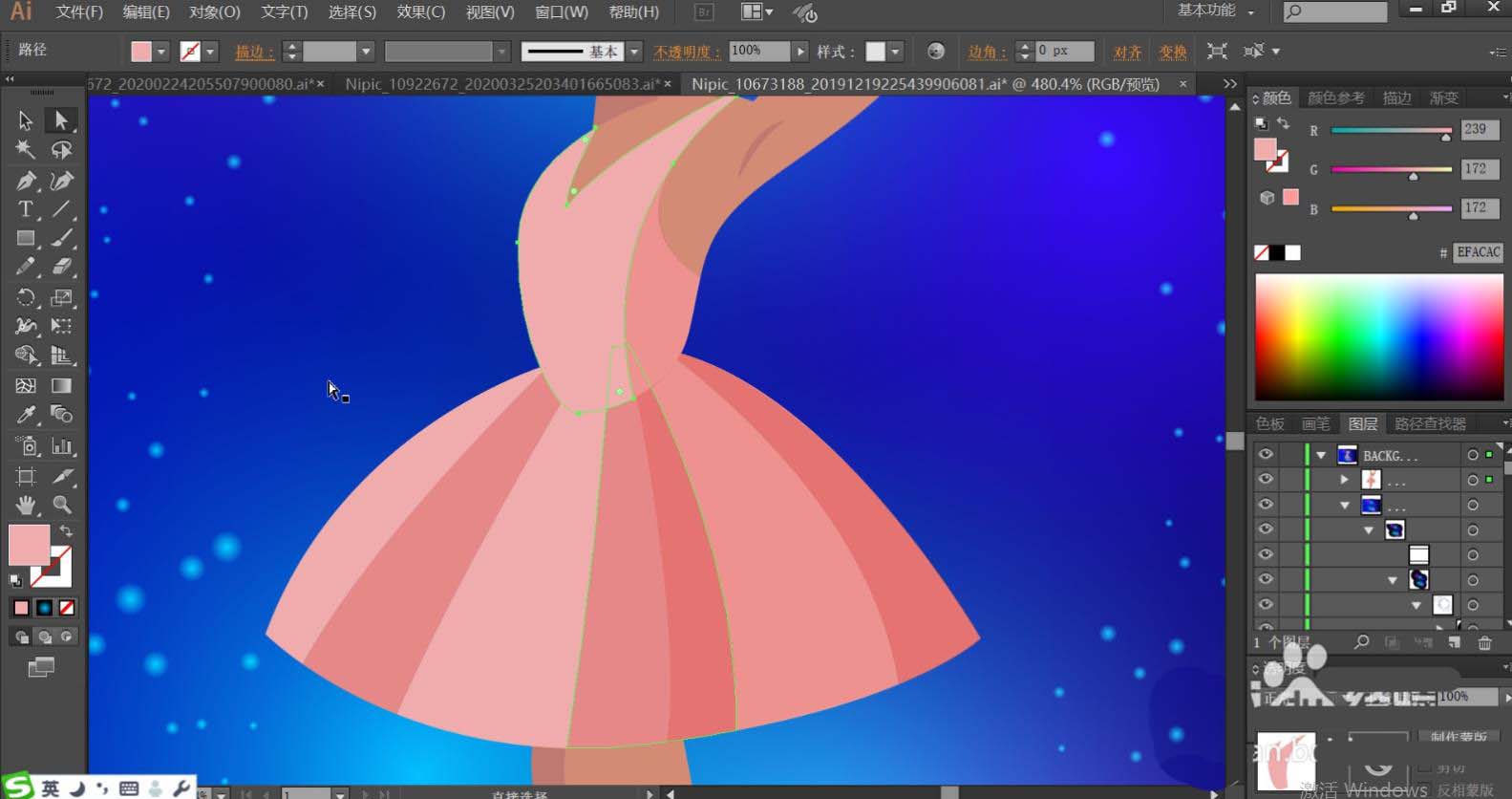The height and width of the screenshot is (799, 1512).
Task: Open the 窗口(W) menu
Action: coord(562,12)
